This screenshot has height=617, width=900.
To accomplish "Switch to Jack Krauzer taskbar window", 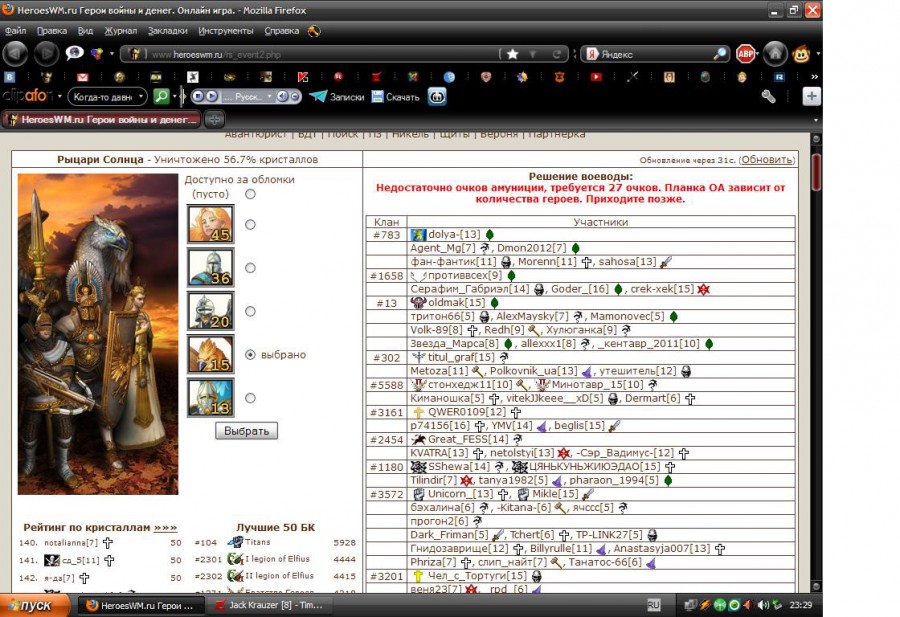I will tap(269, 606).
